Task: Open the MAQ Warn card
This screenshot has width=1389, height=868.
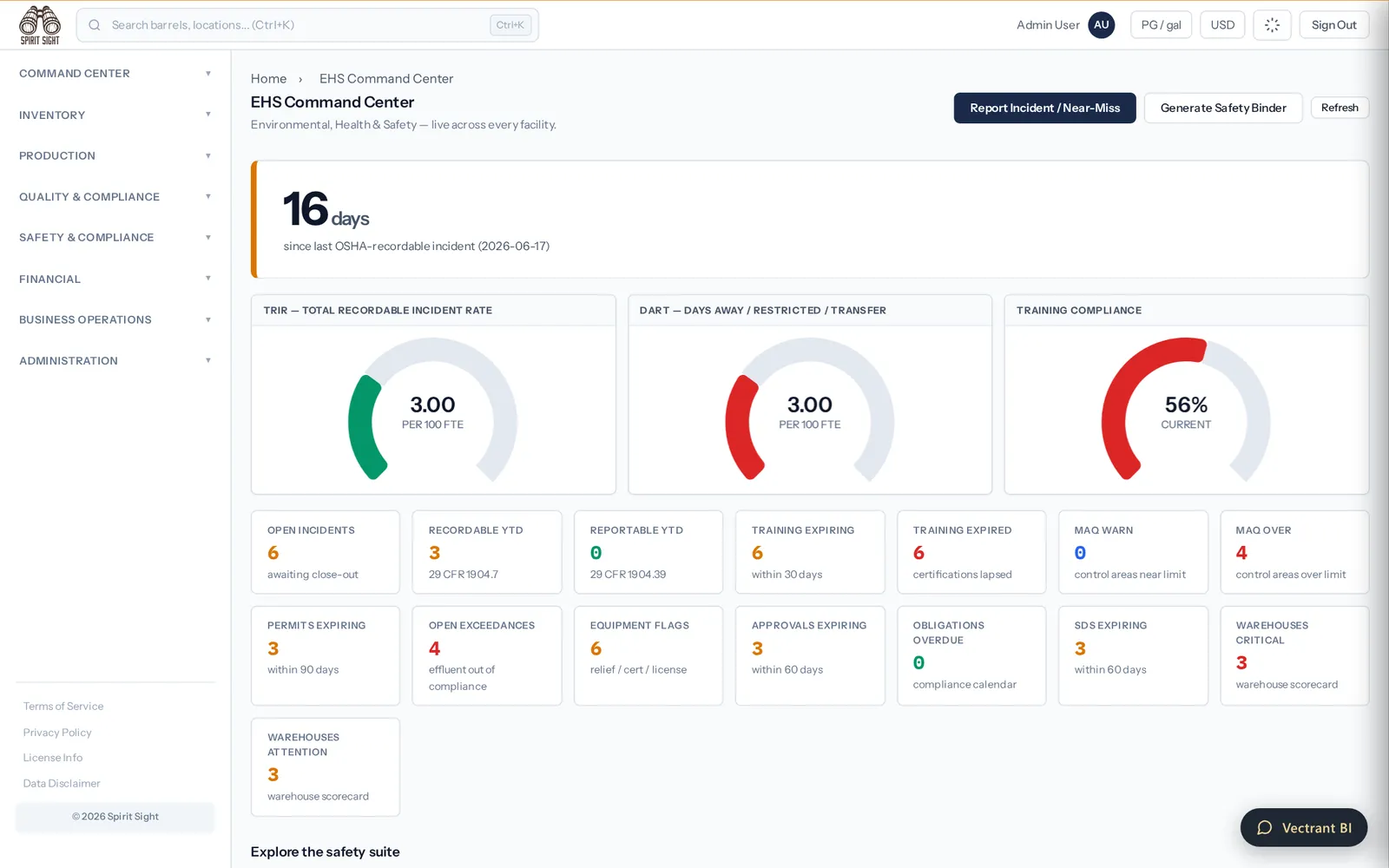Action: 1133,552
